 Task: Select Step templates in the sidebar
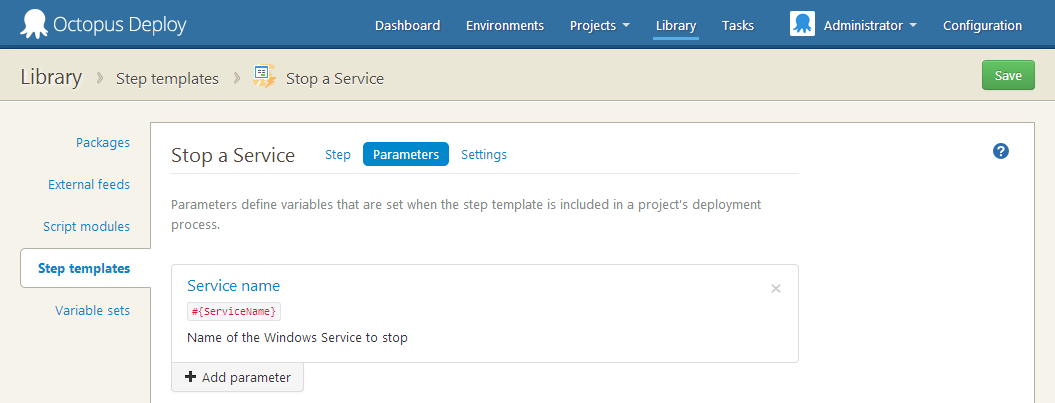pos(84,268)
